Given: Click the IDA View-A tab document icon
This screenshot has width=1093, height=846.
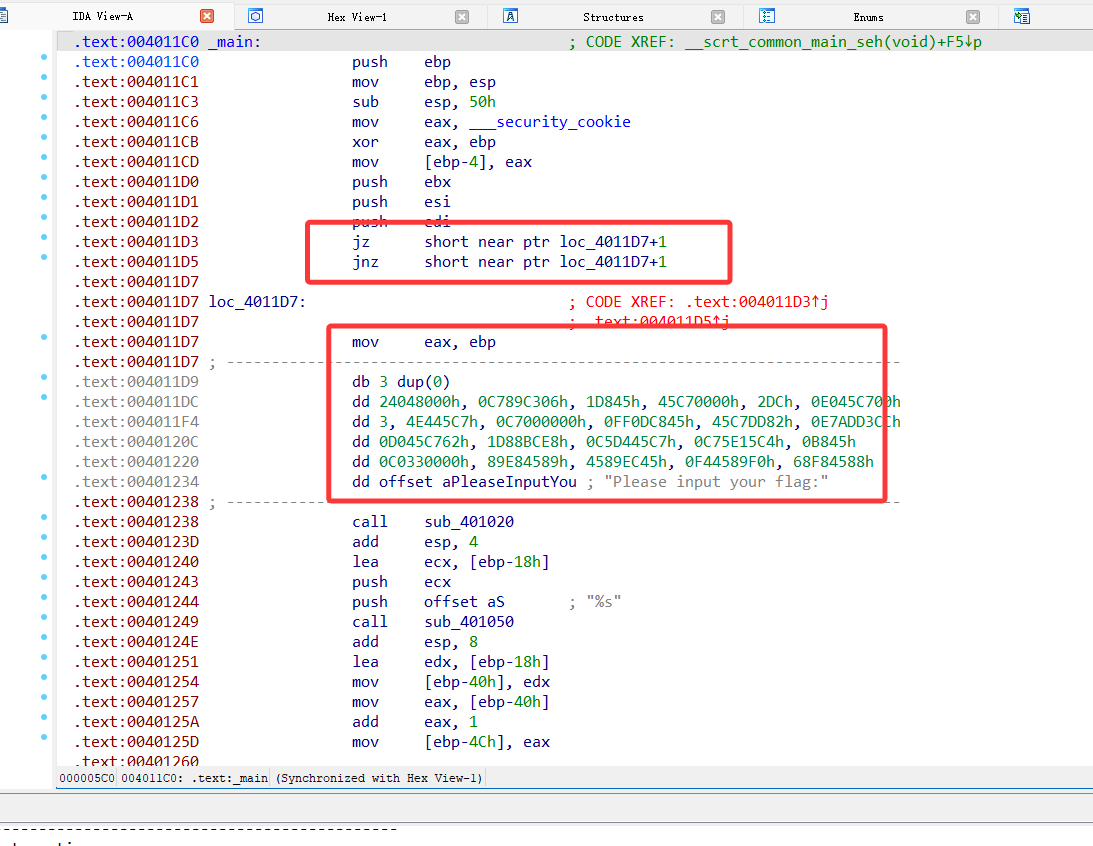Looking at the screenshot, I should pyautogui.click(x=3, y=16).
